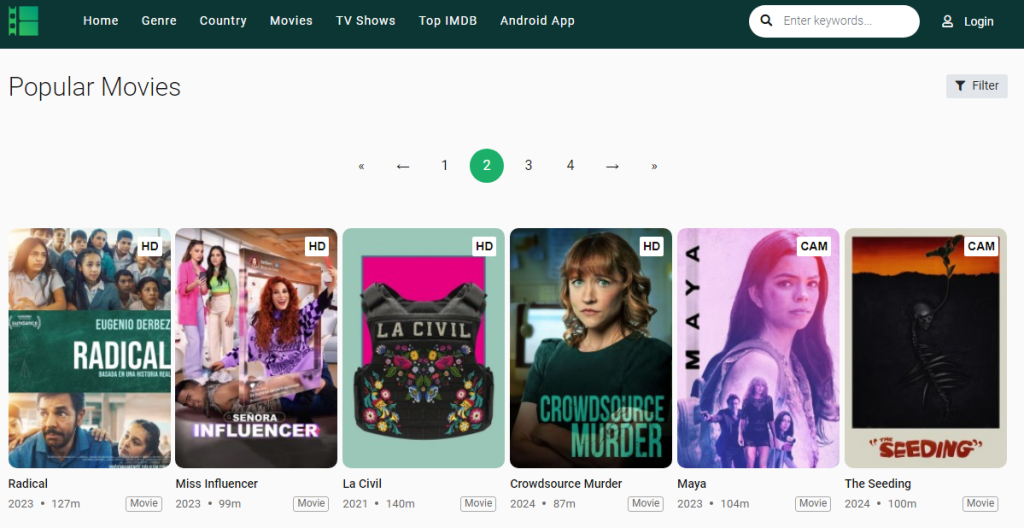This screenshot has width=1024, height=528.
Task: Open the Filter options
Action: point(976,86)
